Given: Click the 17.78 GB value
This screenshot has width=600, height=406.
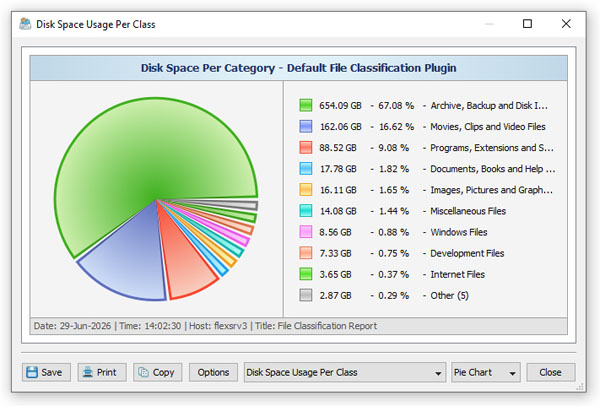Looking at the screenshot, I should (x=338, y=169).
